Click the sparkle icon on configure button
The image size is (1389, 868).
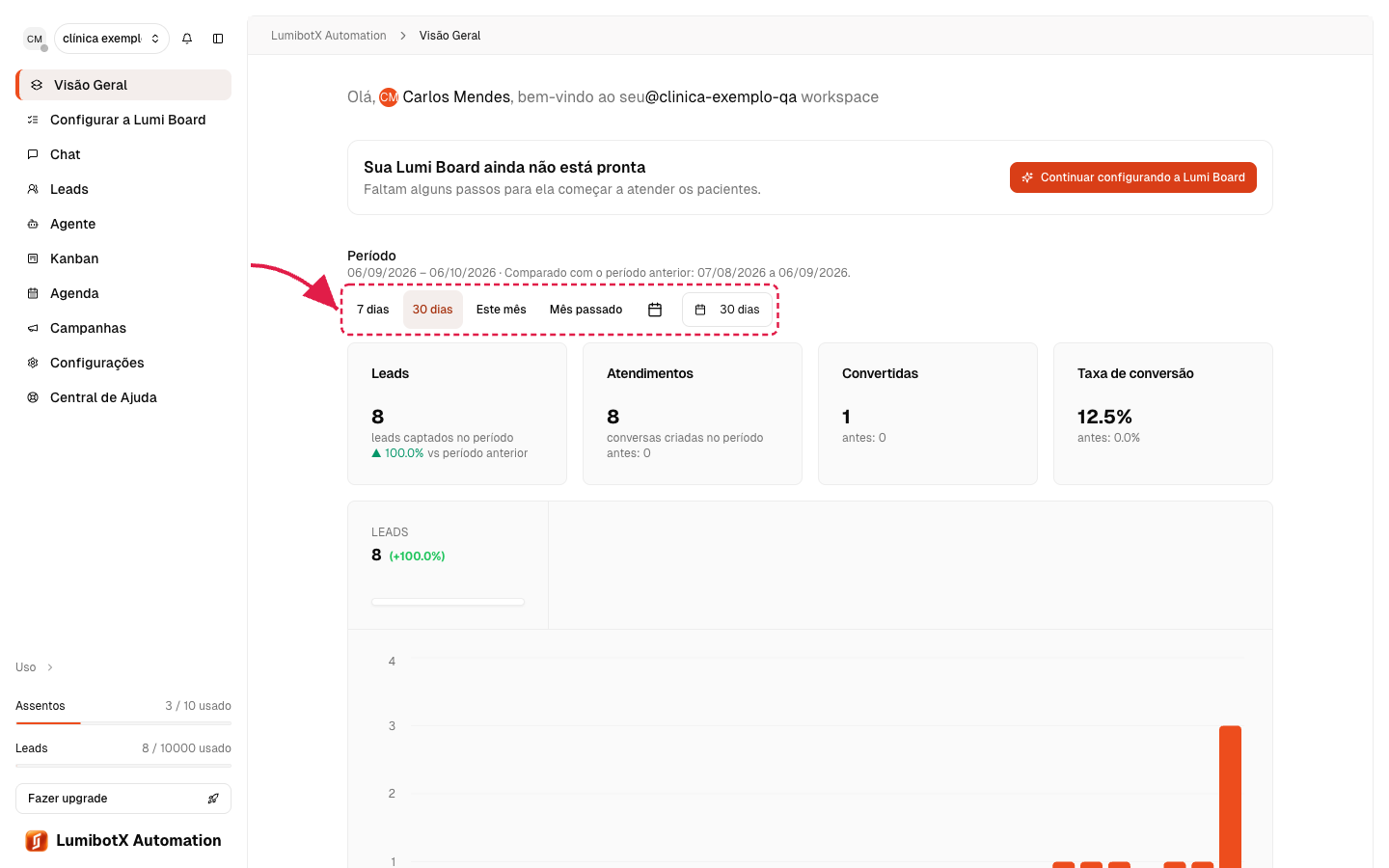pyautogui.click(x=1027, y=177)
